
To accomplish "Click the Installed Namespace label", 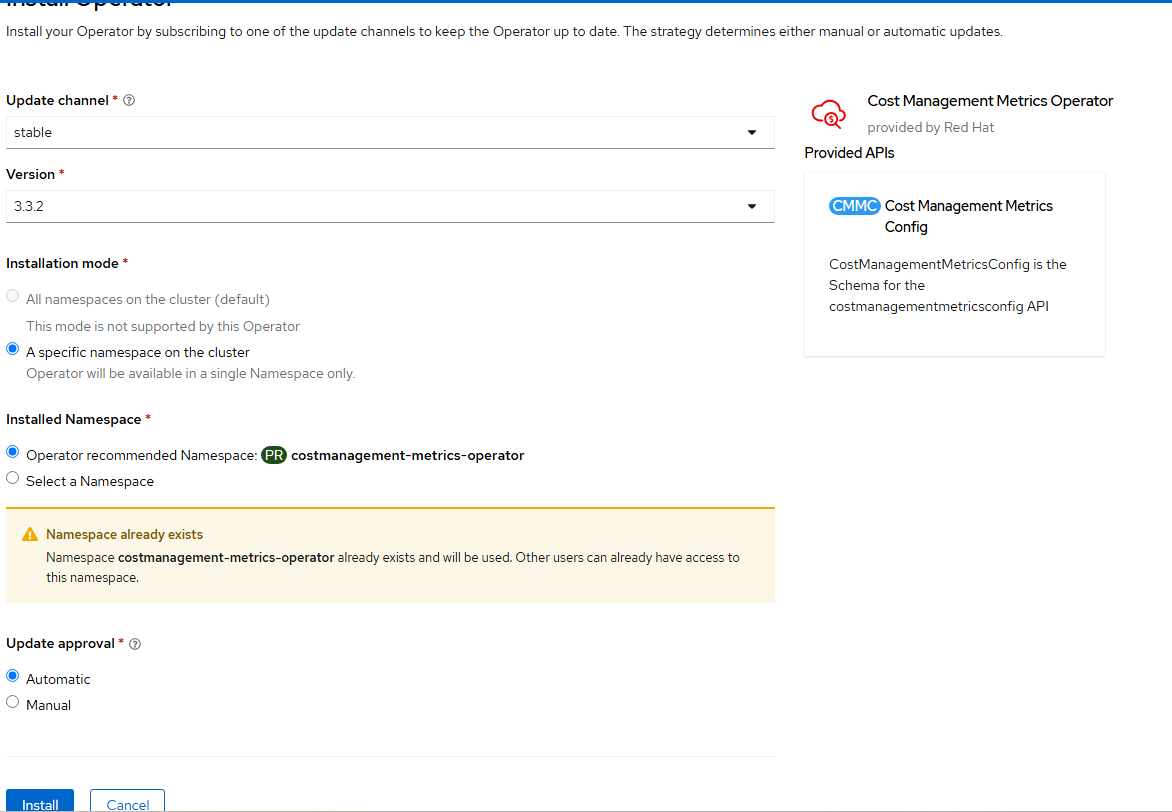I will (x=73, y=419).
